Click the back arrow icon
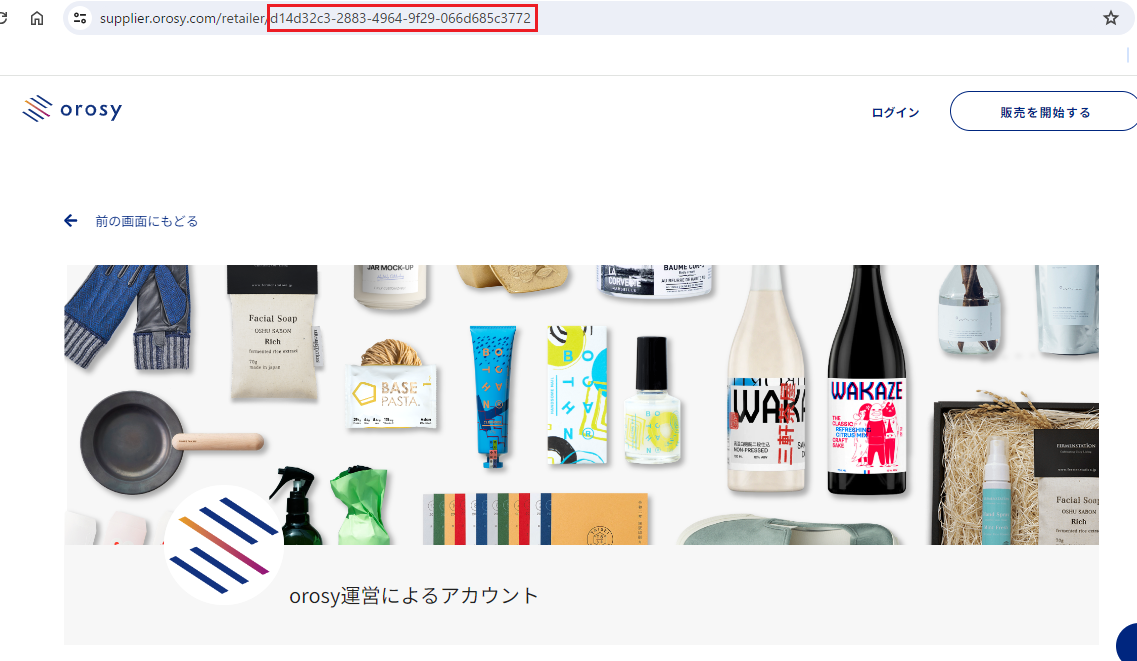This screenshot has height=661, width=1137. (x=70, y=220)
